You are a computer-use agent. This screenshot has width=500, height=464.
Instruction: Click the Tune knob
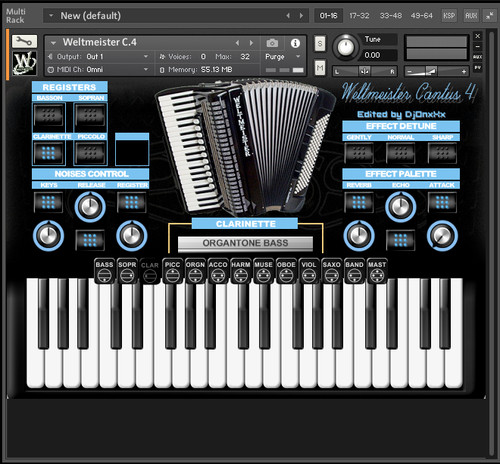(x=346, y=48)
